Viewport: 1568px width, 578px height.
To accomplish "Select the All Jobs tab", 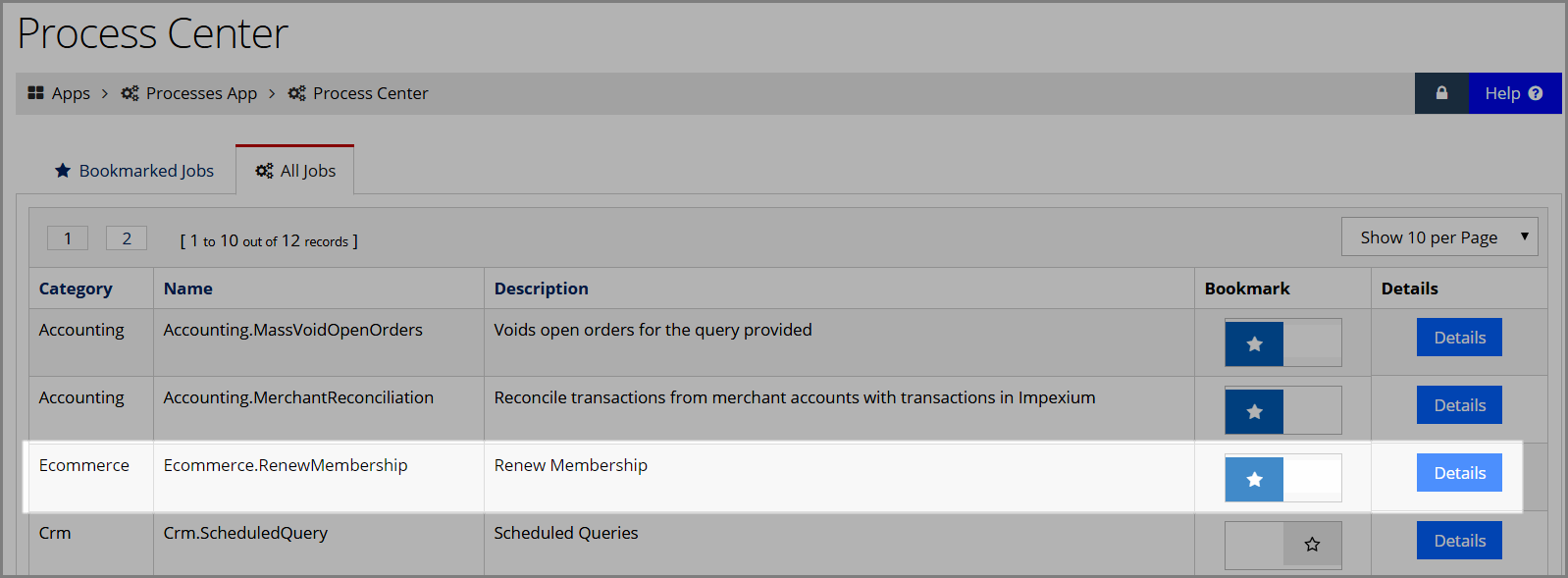I will [x=295, y=170].
